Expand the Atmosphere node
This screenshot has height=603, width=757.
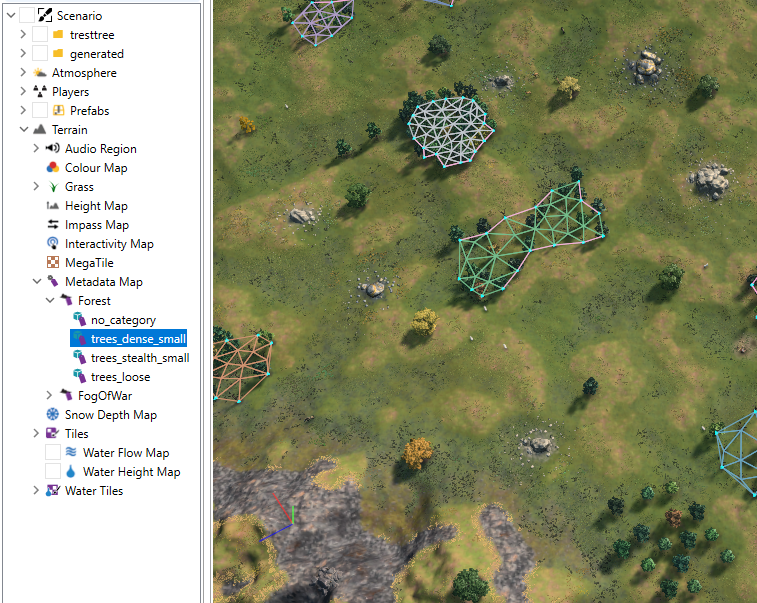(x=23, y=72)
